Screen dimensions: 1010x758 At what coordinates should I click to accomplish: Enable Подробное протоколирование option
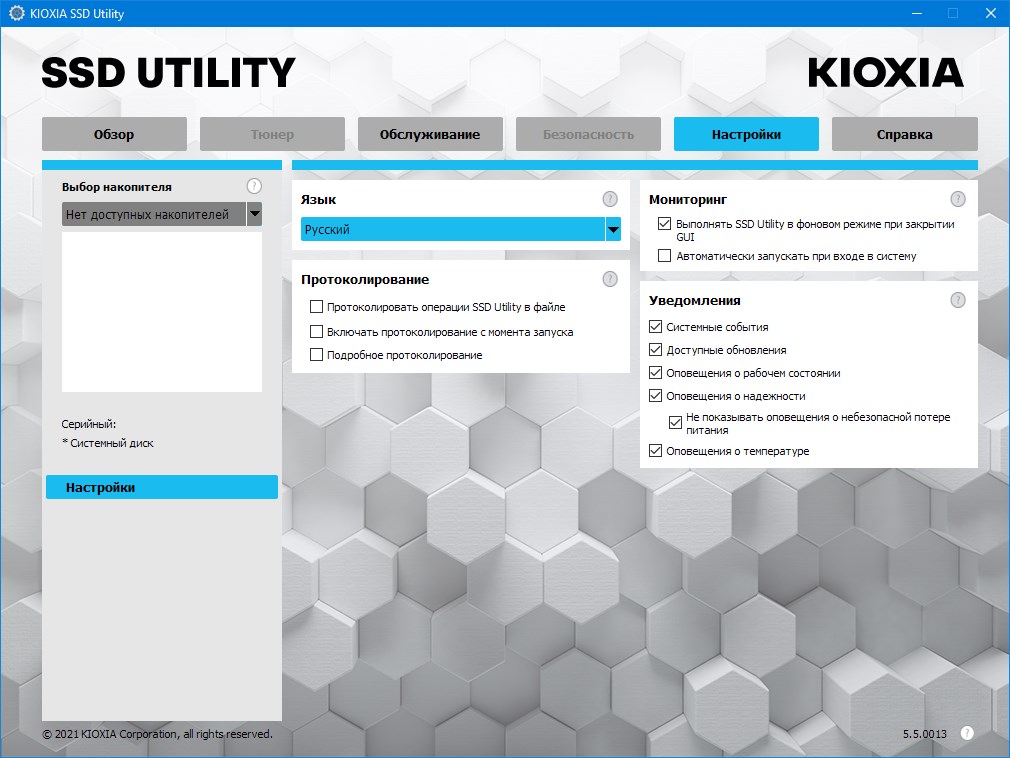click(317, 354)
